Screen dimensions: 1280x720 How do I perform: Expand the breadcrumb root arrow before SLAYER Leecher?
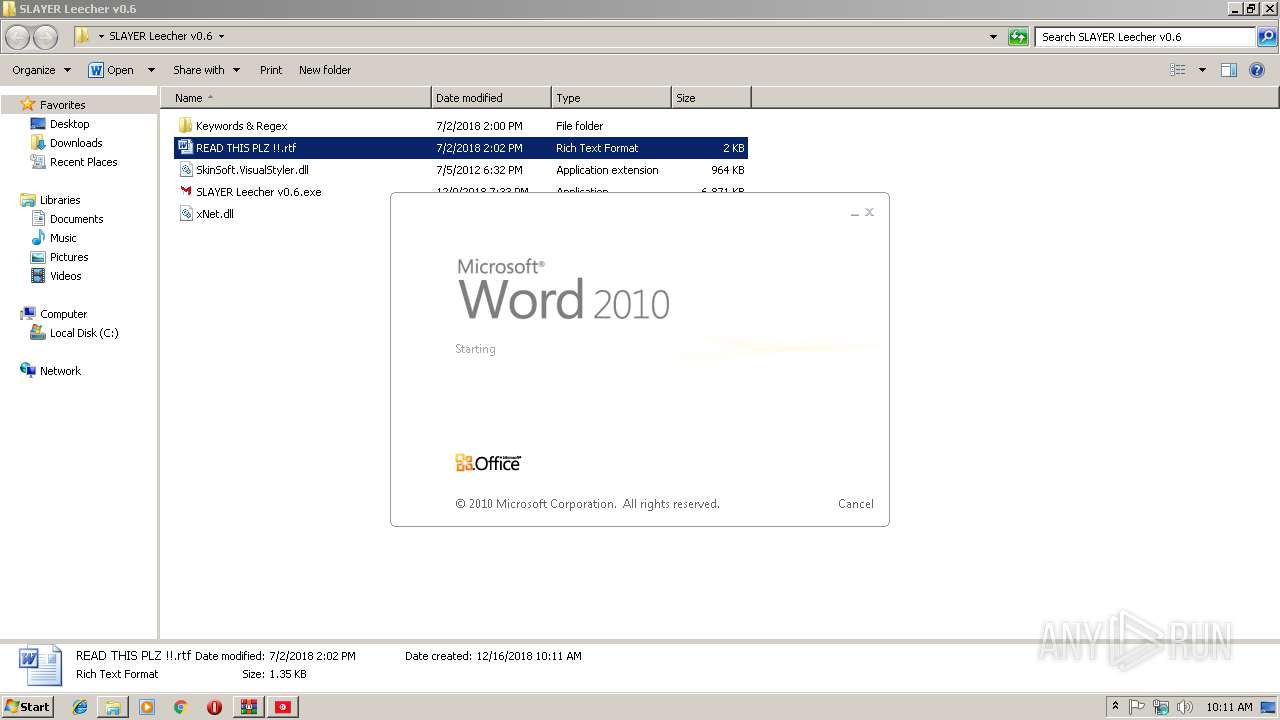(101, 37)
